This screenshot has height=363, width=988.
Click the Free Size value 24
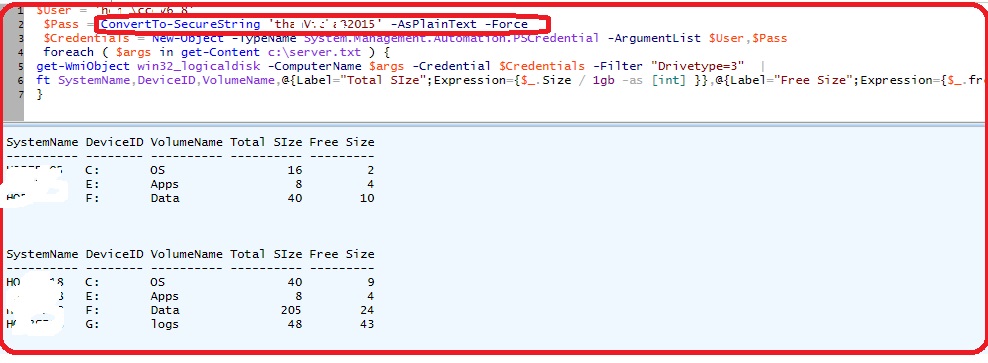coord(367,310)
